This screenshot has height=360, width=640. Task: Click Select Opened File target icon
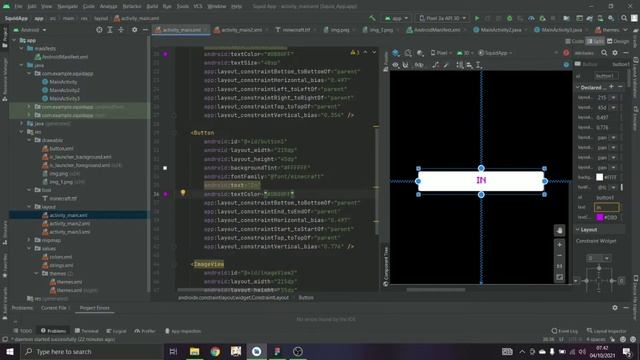pyautogui.click(x=99, y=30)
